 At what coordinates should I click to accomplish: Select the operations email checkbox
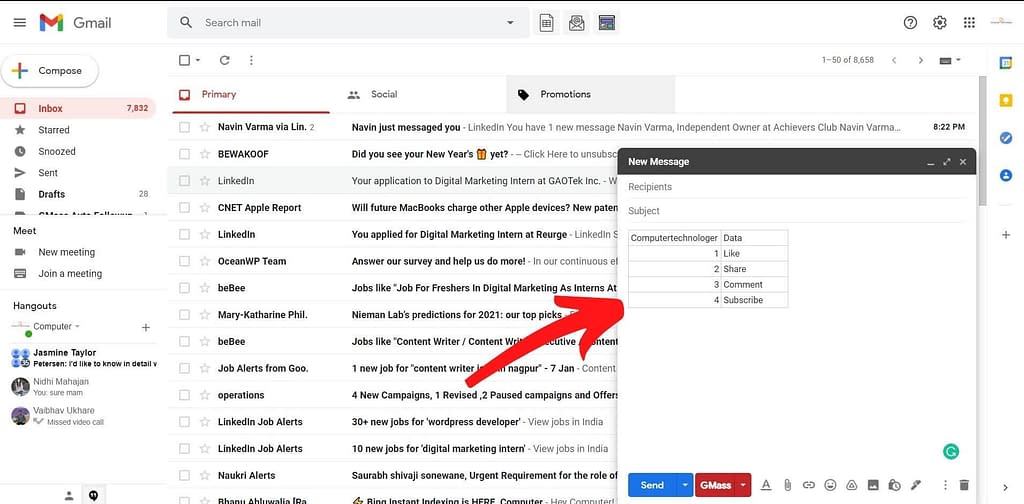point(185,395)
